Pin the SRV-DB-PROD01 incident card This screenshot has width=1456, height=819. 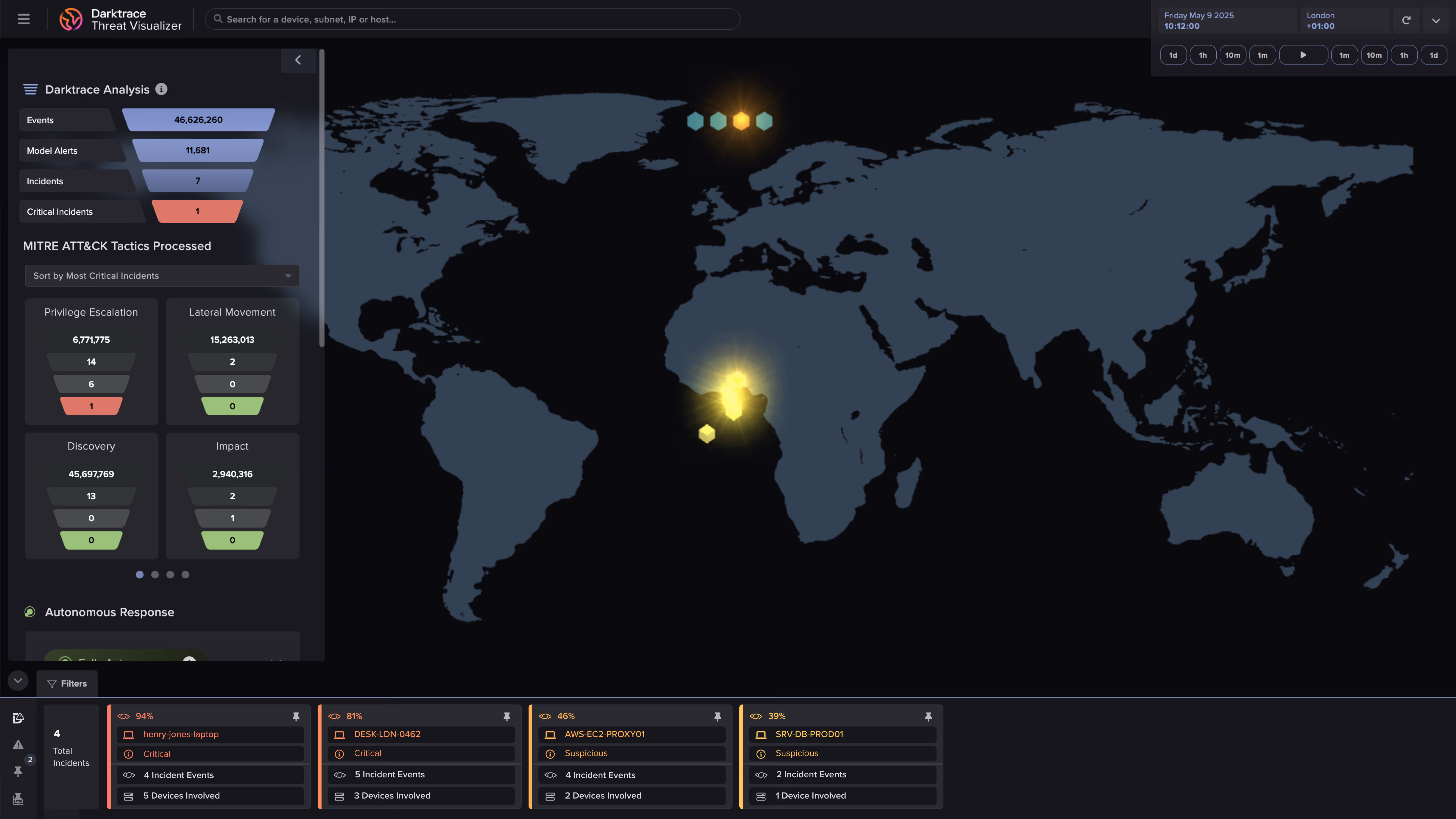[928, 716]
